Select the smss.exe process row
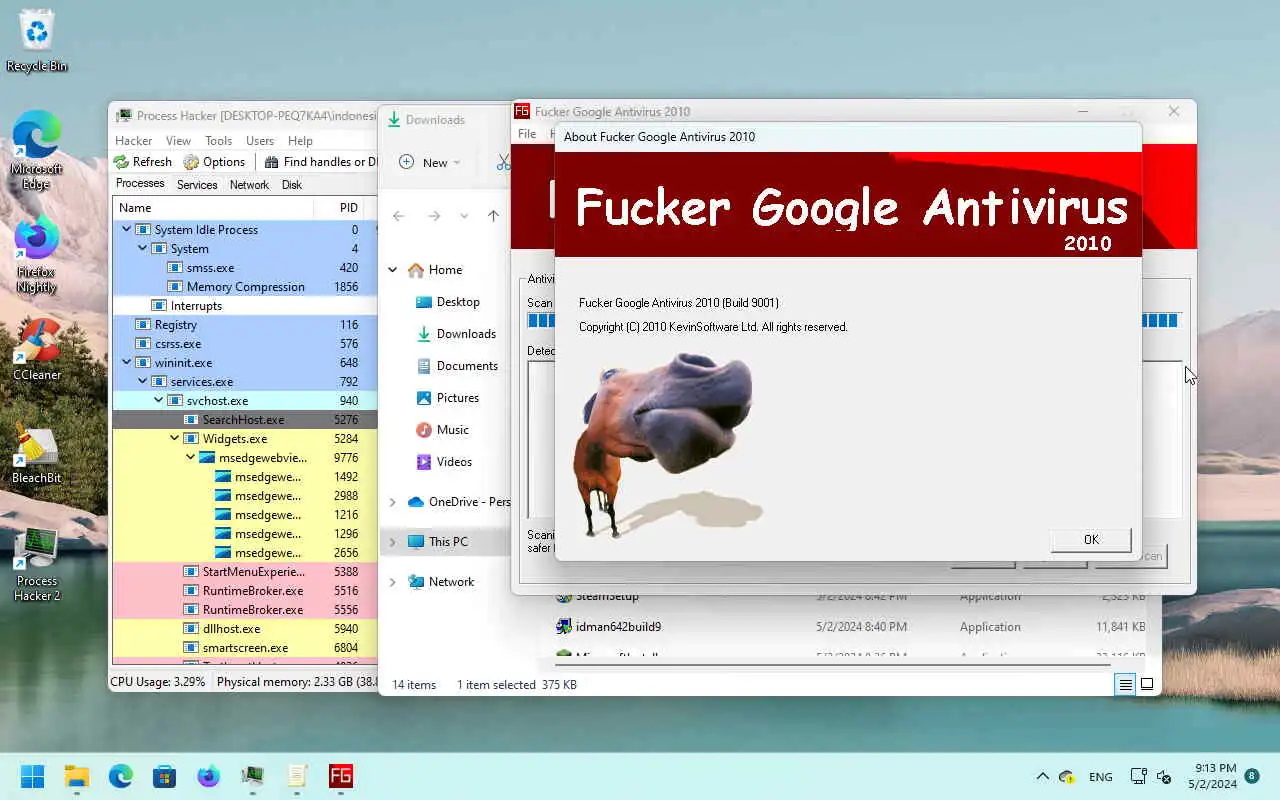This screenshot has width=1280, height=800. [244, 268]
